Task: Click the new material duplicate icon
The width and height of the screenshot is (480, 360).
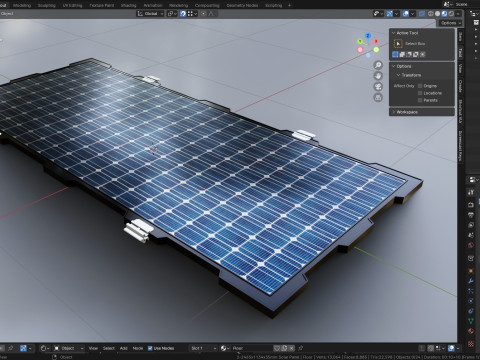Action: click(x=284, y=348)
